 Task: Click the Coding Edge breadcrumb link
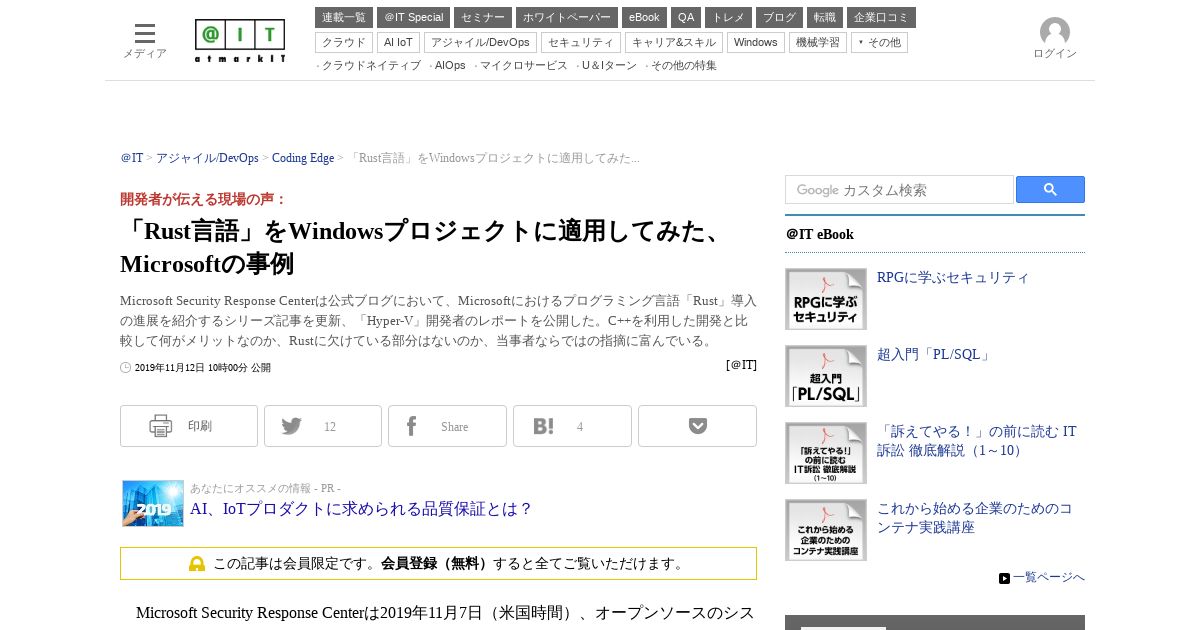tap(303, 158)
